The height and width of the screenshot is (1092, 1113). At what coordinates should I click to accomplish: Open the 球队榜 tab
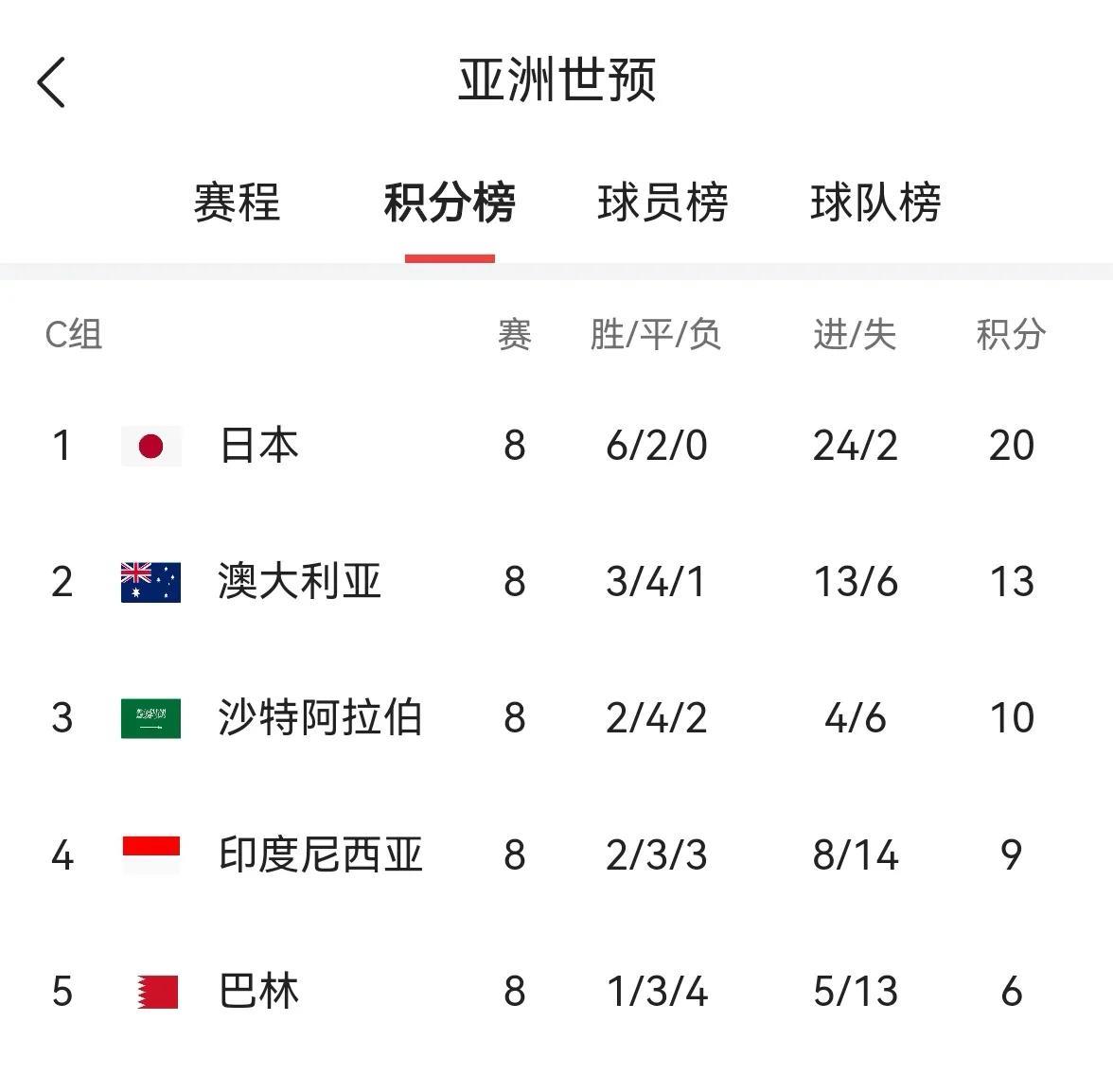coord(876,203)
